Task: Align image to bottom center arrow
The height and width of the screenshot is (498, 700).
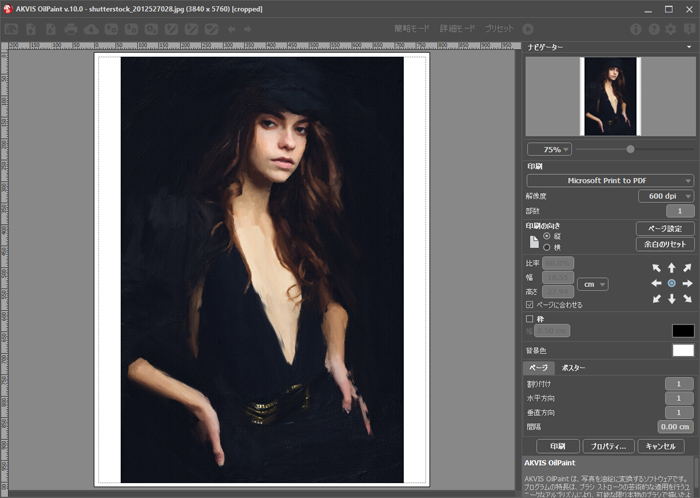Action: point(671,299)
